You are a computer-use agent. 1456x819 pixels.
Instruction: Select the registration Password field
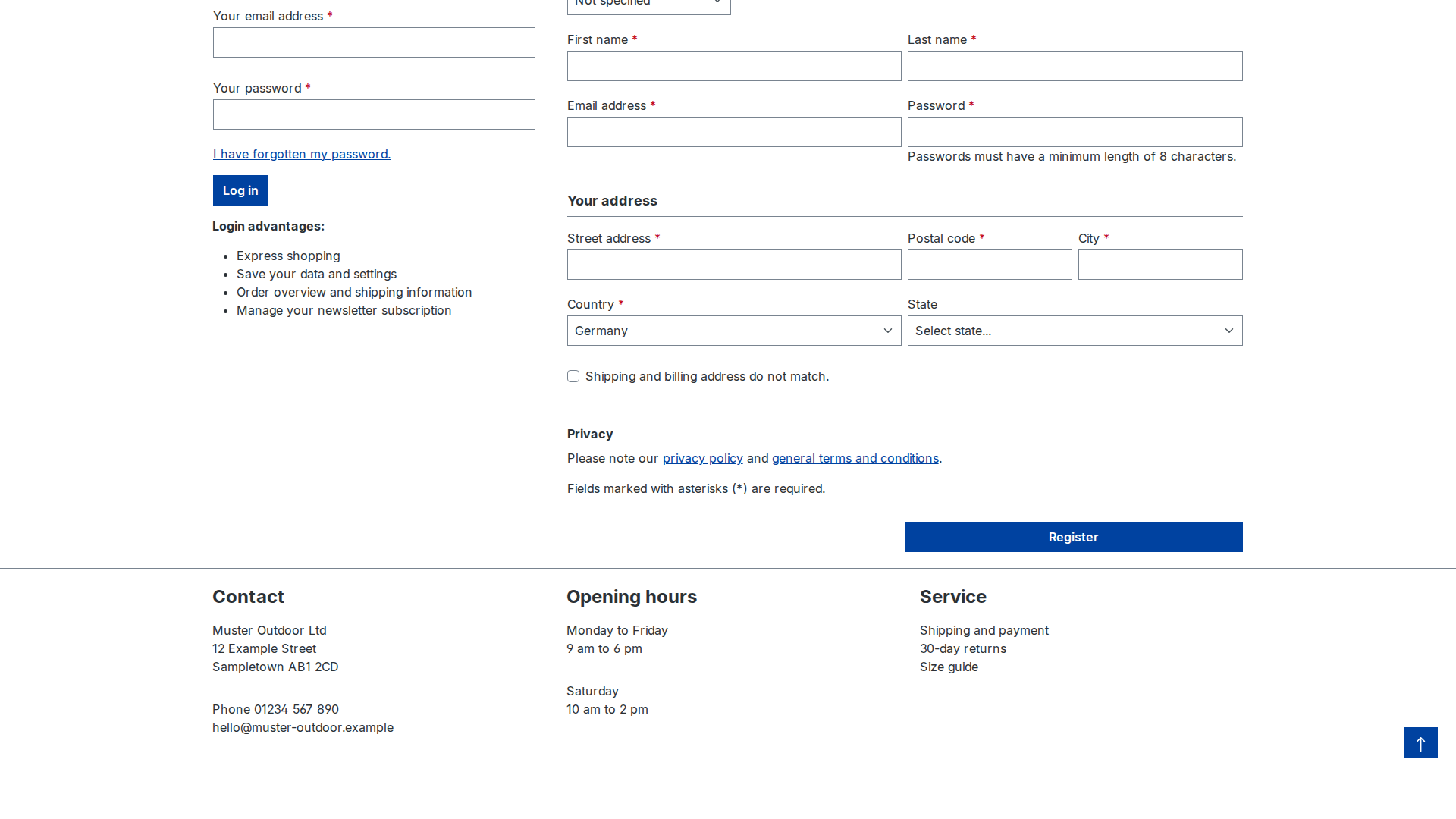click(1075, 132)
